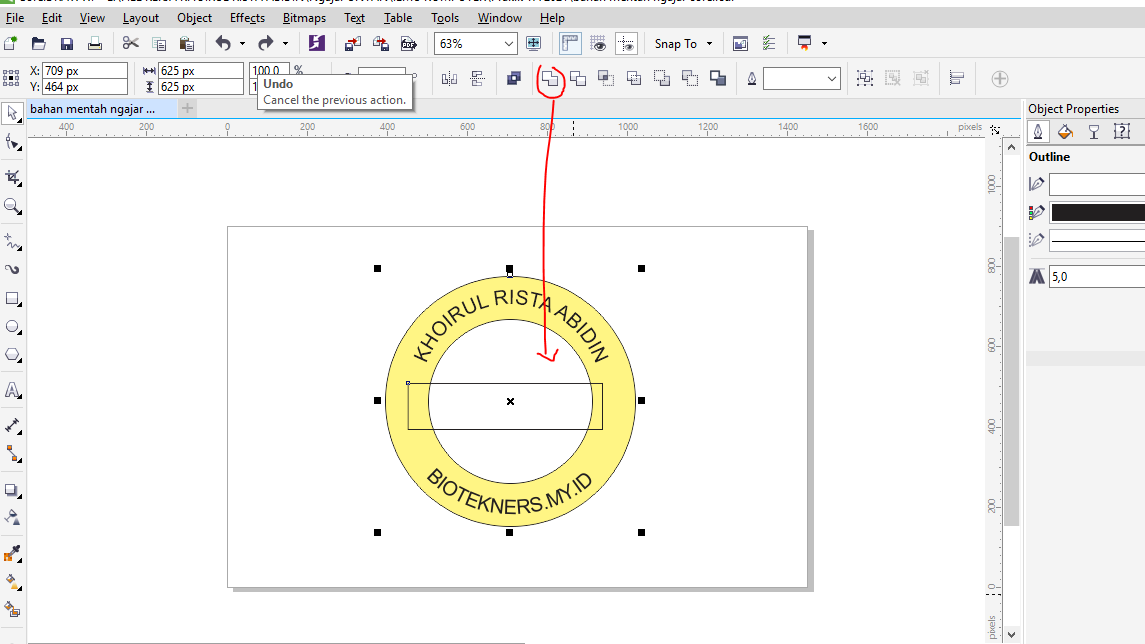The width and height of the screenshot is (1145, 644).
Task: Print the document
Action: coord(95,44)
